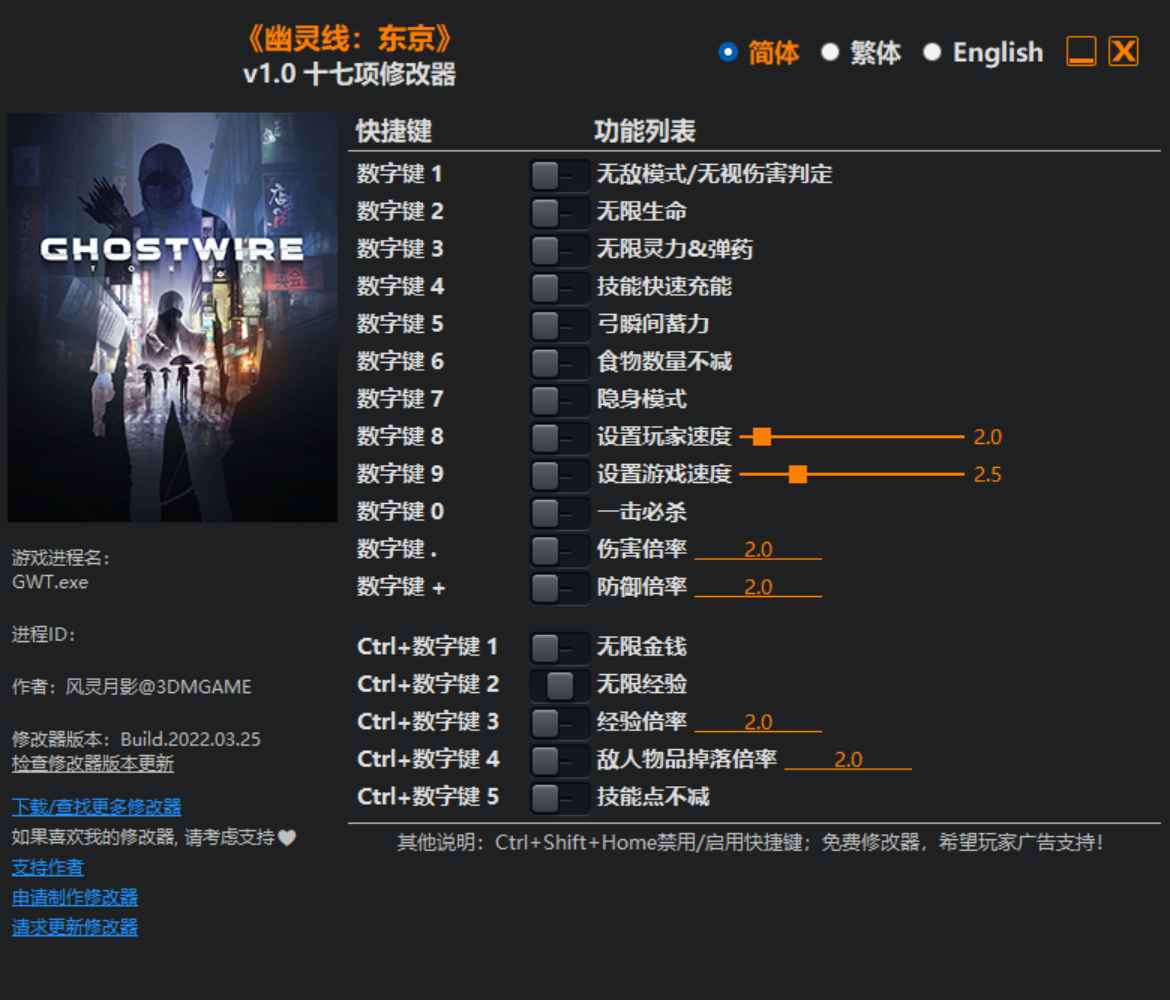This screenshot has height=1000, width=1170.
Task: Enable 食物数量不减 switch
Action: tap(559, 362)
